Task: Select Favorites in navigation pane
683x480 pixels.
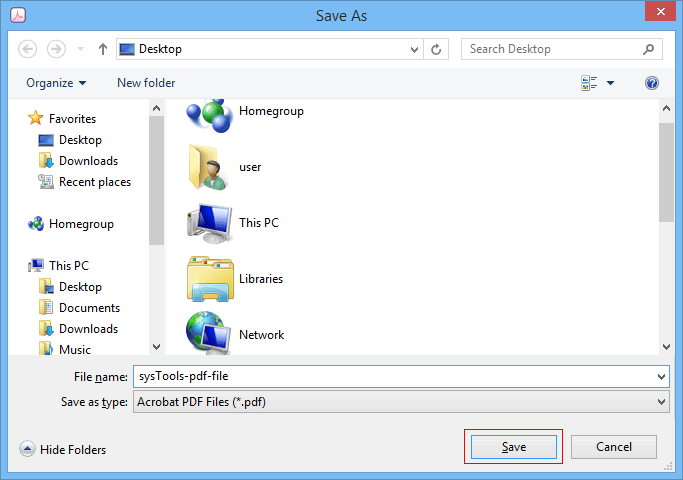Action: pos(72,118)
